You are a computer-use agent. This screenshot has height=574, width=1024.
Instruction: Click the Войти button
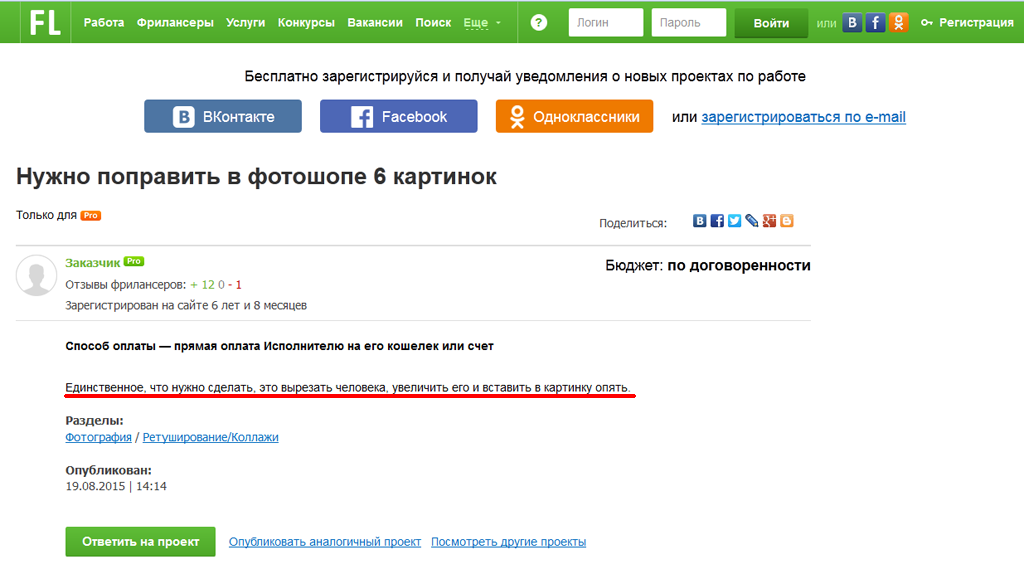coord(771,23)
